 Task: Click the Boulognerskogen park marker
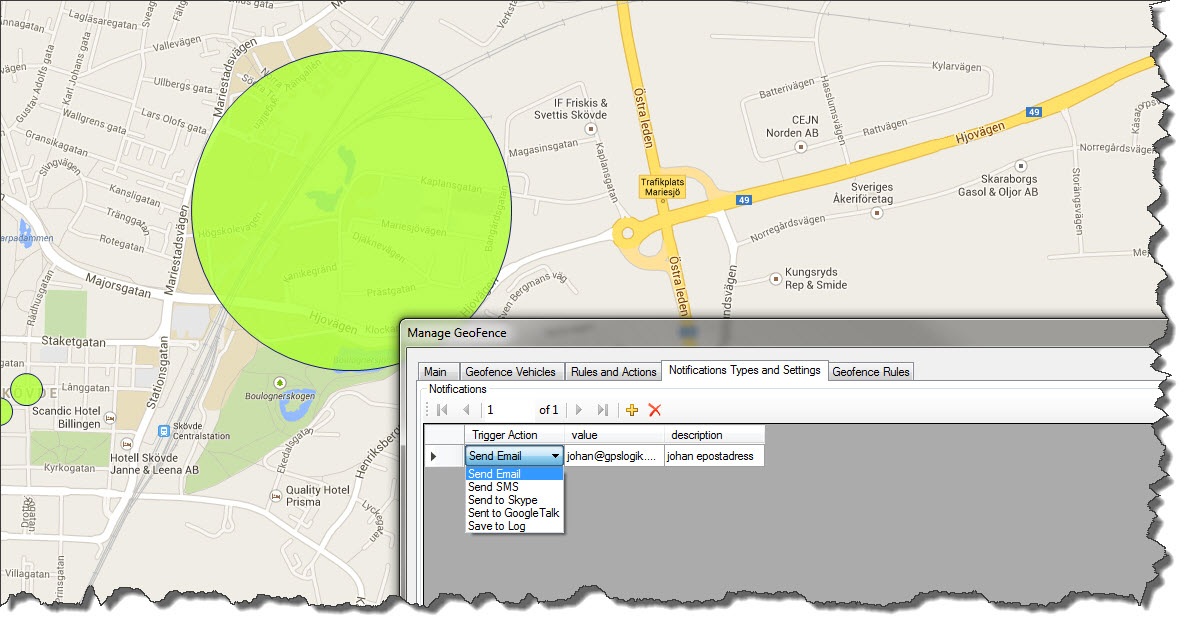[x=280, y=382]
